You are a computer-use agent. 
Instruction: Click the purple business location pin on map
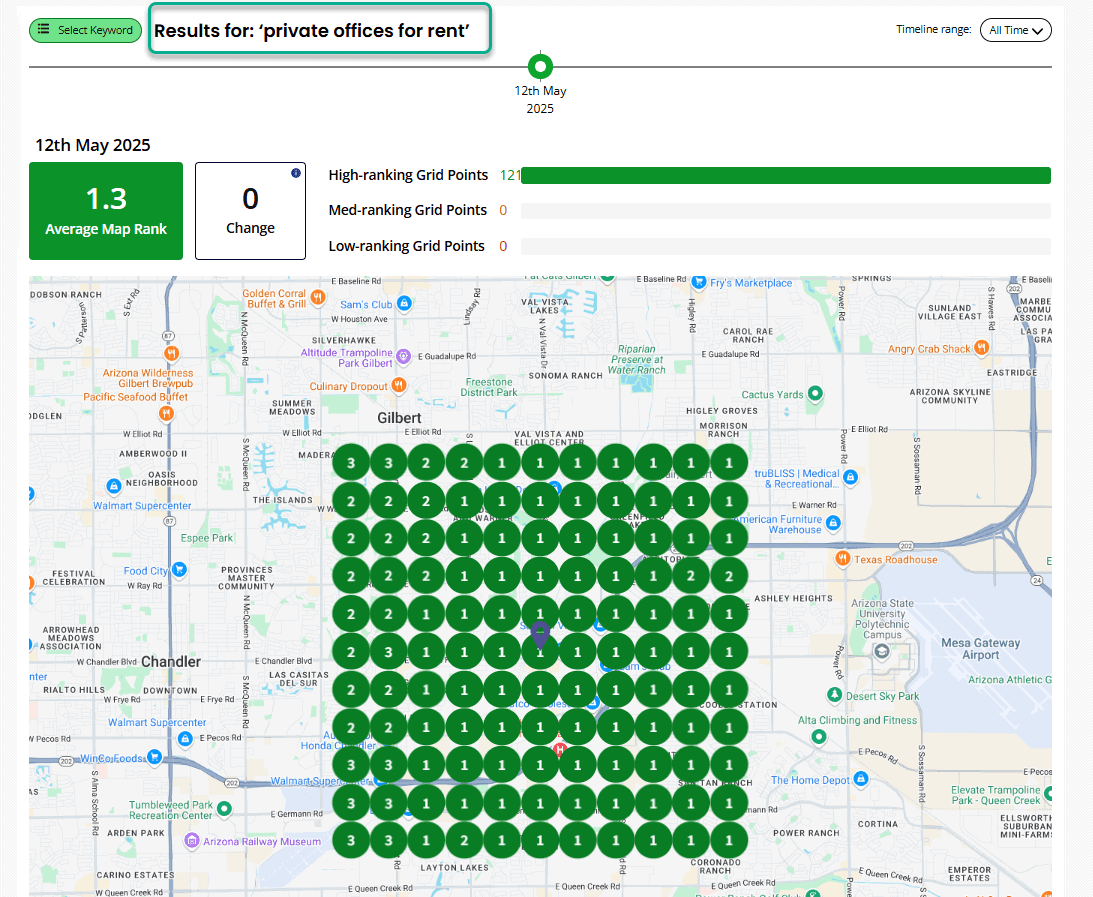click(540, 634)
